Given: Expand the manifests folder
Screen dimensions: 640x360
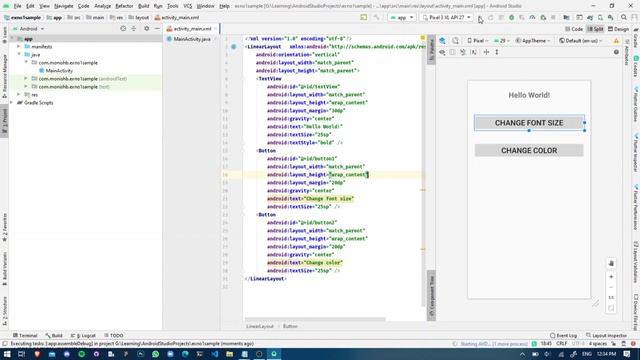Looking at the screenshot, I should [18, 47].
